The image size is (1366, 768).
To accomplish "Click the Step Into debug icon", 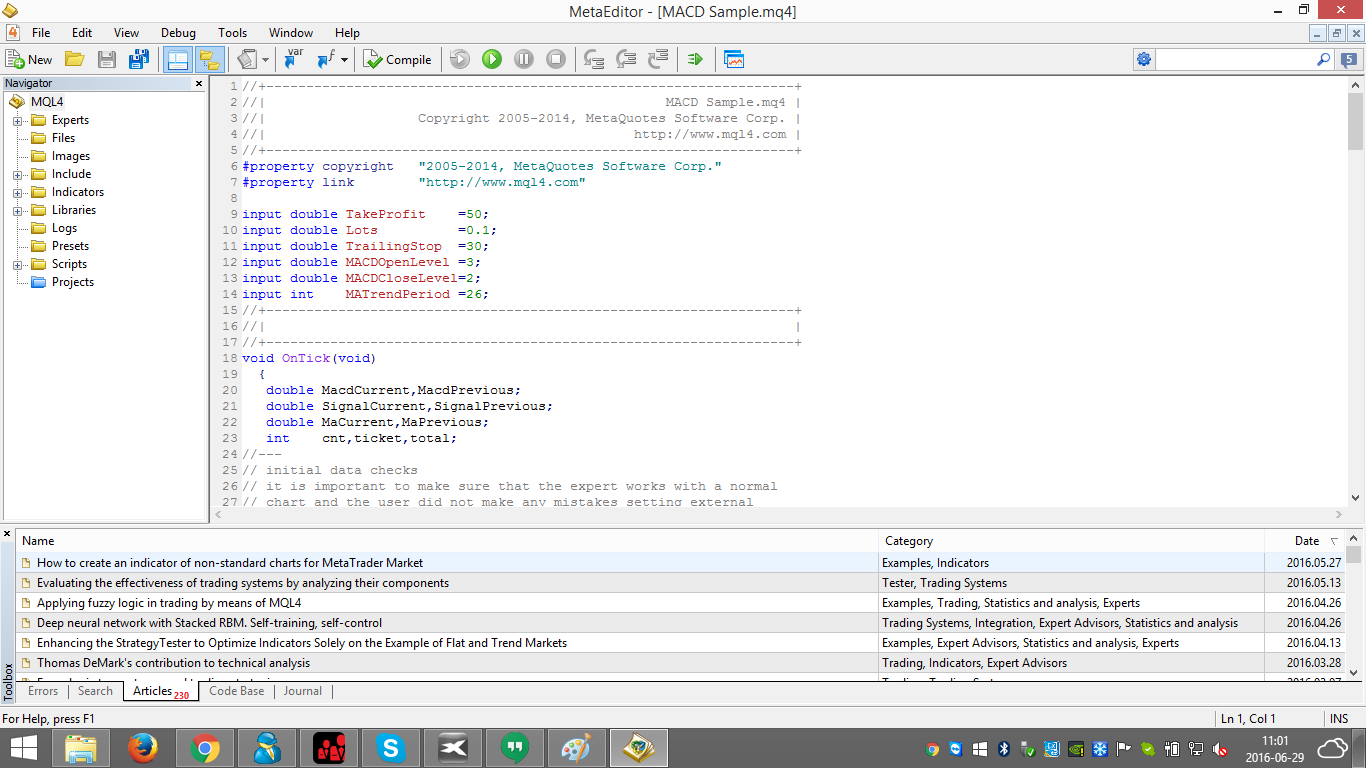I will (x=594, y=60).
